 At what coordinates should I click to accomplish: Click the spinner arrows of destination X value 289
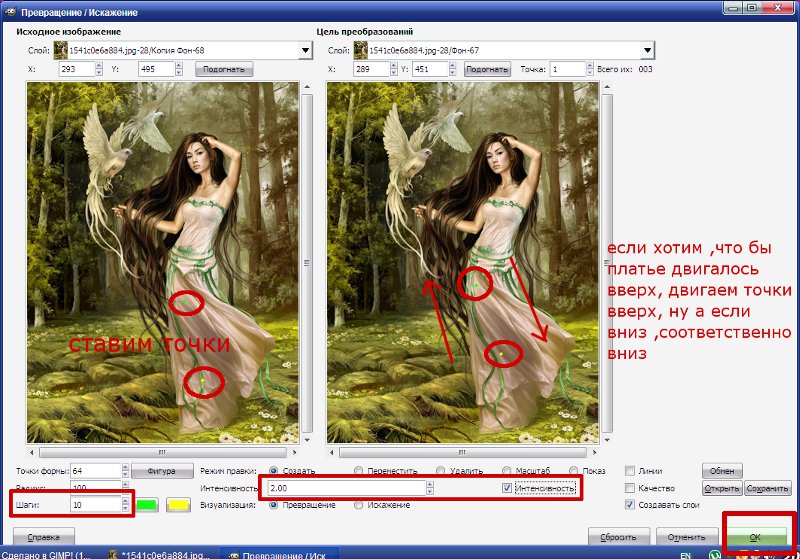point(393,69)
